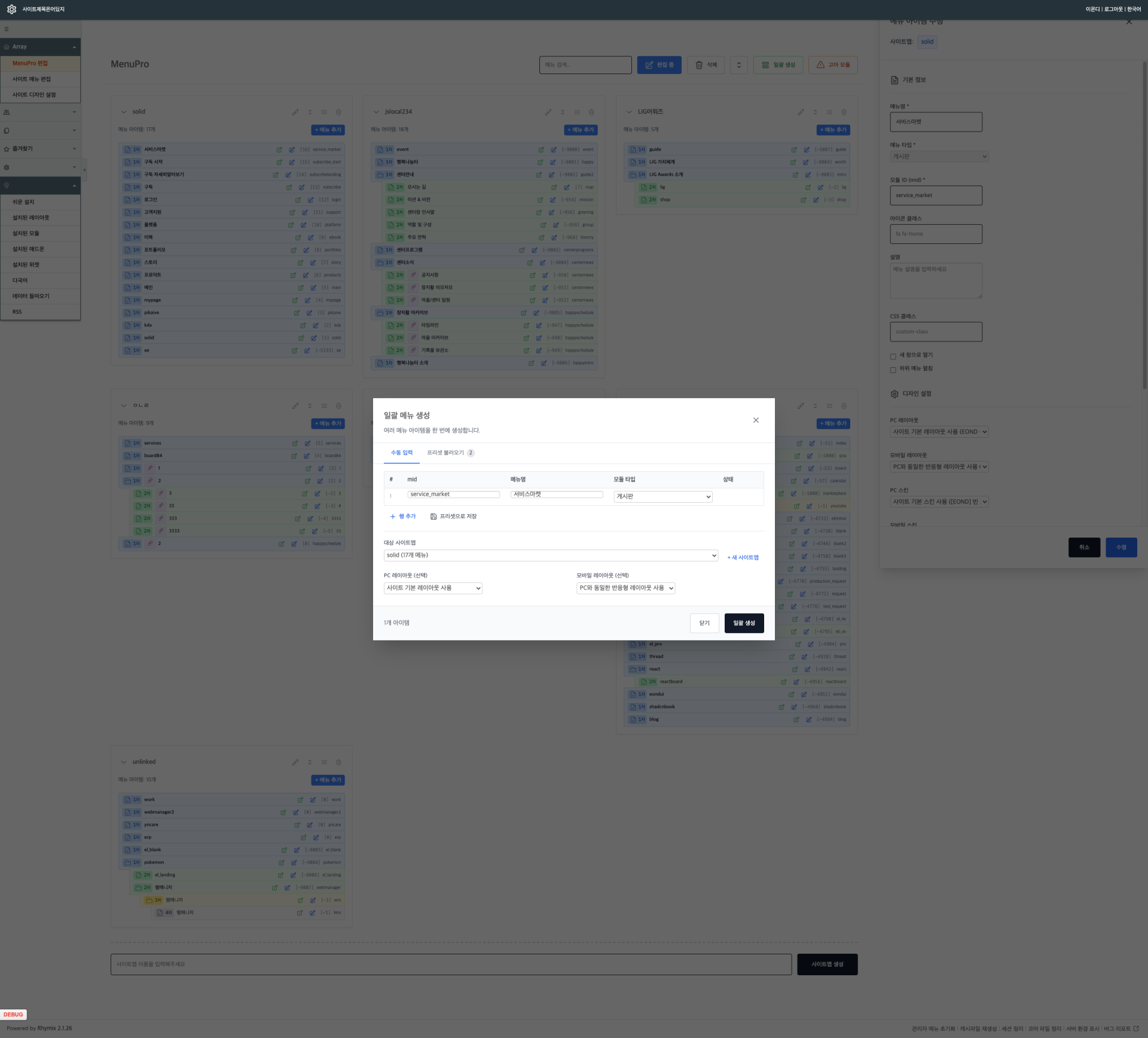
Task: Click the settings gear icon in the top-left header
Action: click(x=11, y=10)
